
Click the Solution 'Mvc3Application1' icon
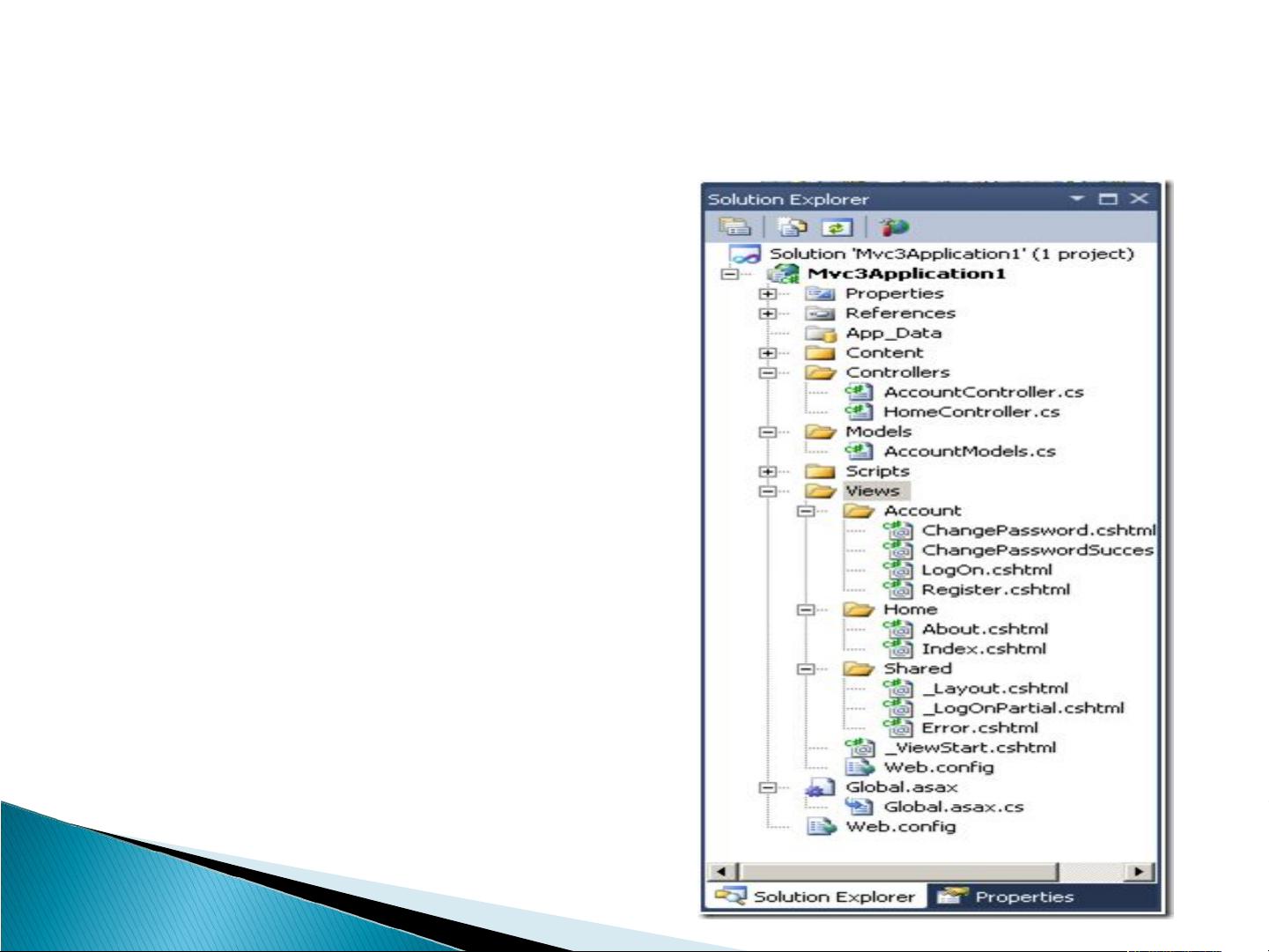pos(744,255)
